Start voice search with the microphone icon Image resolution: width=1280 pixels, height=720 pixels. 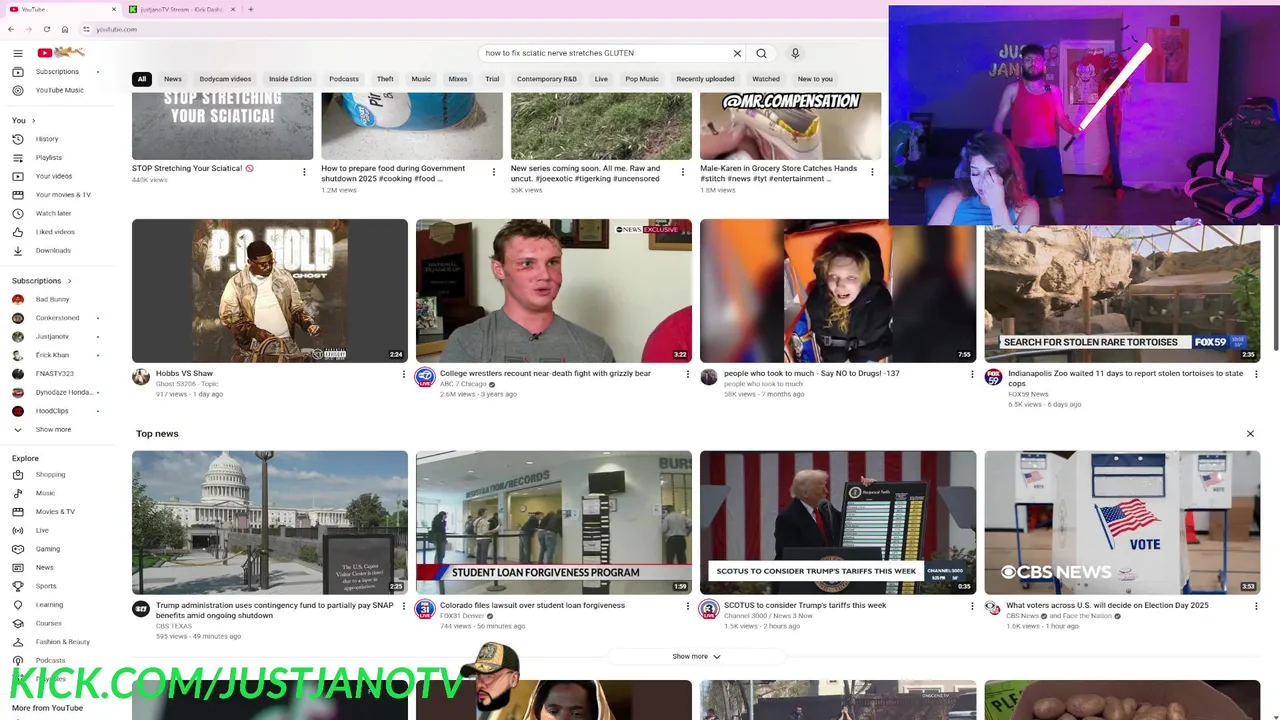click(x=795, y=53)
